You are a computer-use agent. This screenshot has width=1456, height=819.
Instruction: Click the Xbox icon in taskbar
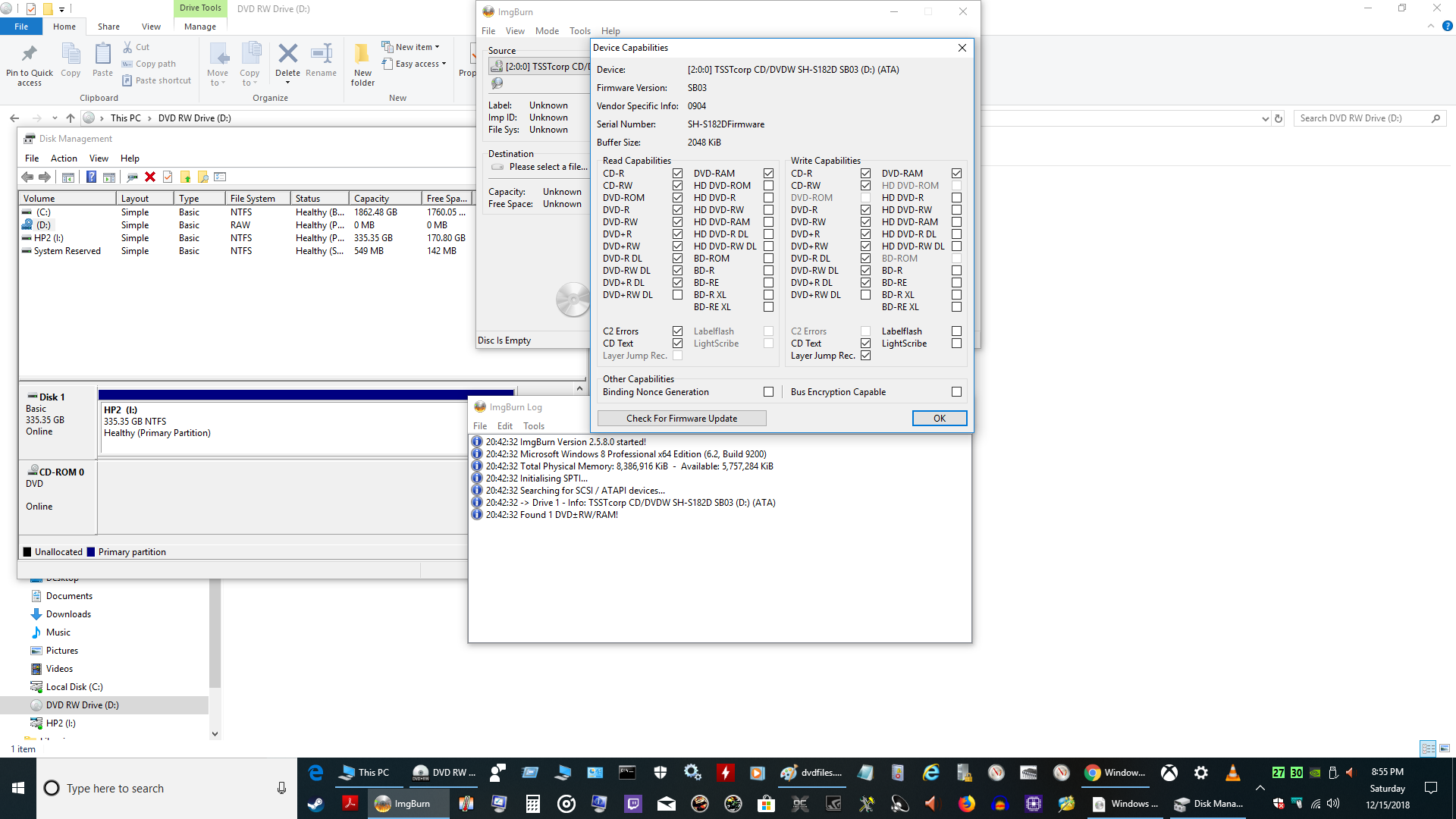point(1169,773)
